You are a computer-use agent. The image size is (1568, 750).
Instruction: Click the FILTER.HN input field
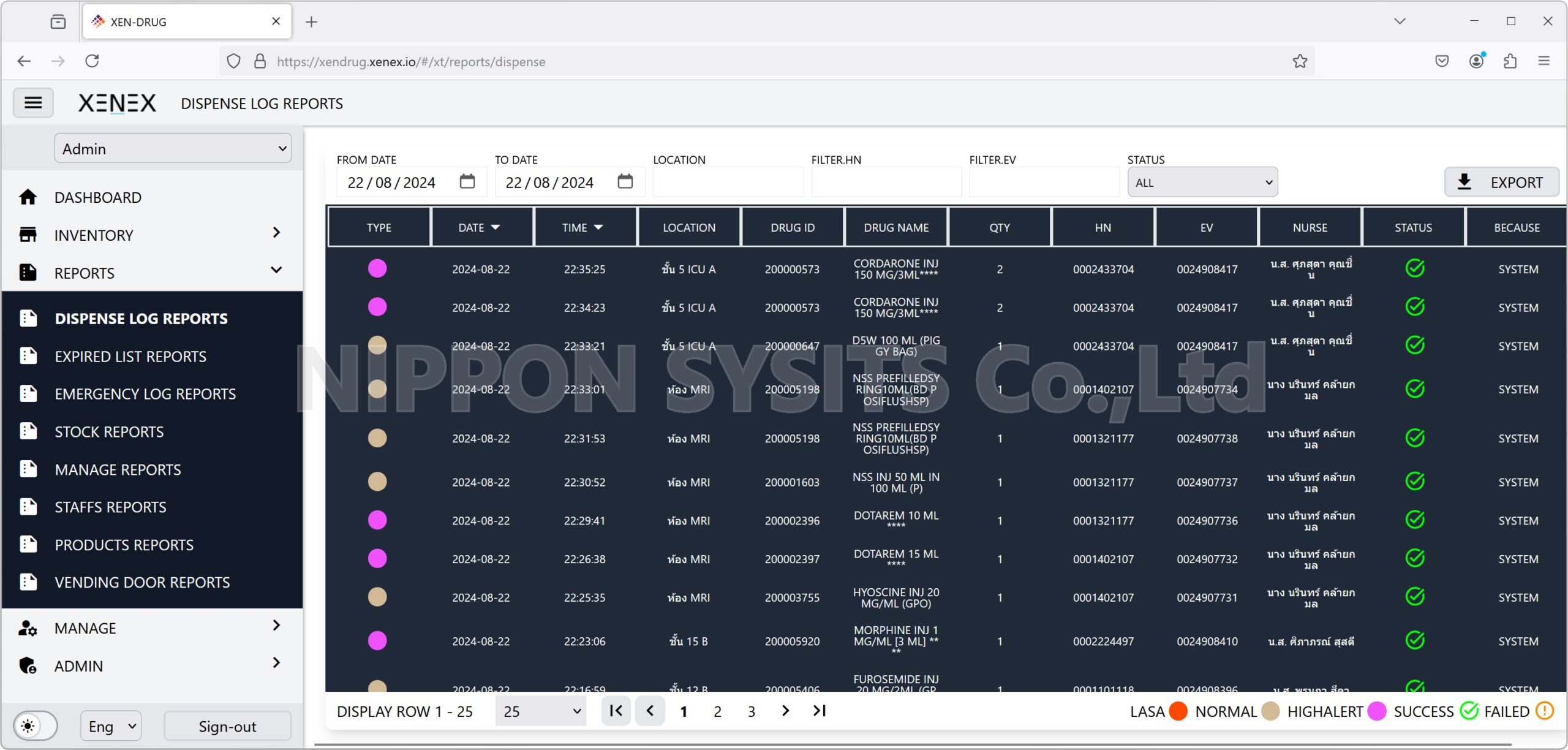pos(886,181)
